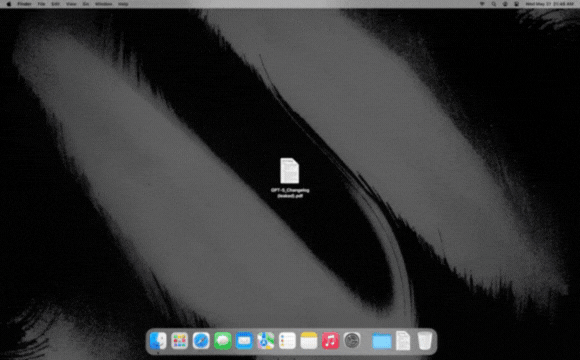The image size is (580, 360).
Task: Open Control Center in the menu bar
Action: click(x=516, y=4)
